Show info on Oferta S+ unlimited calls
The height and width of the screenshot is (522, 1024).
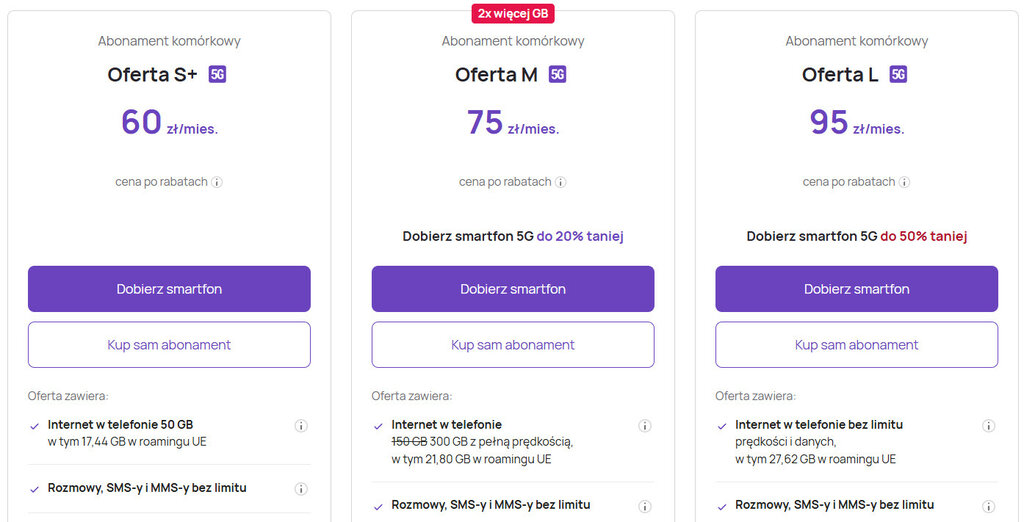(301, 489)
